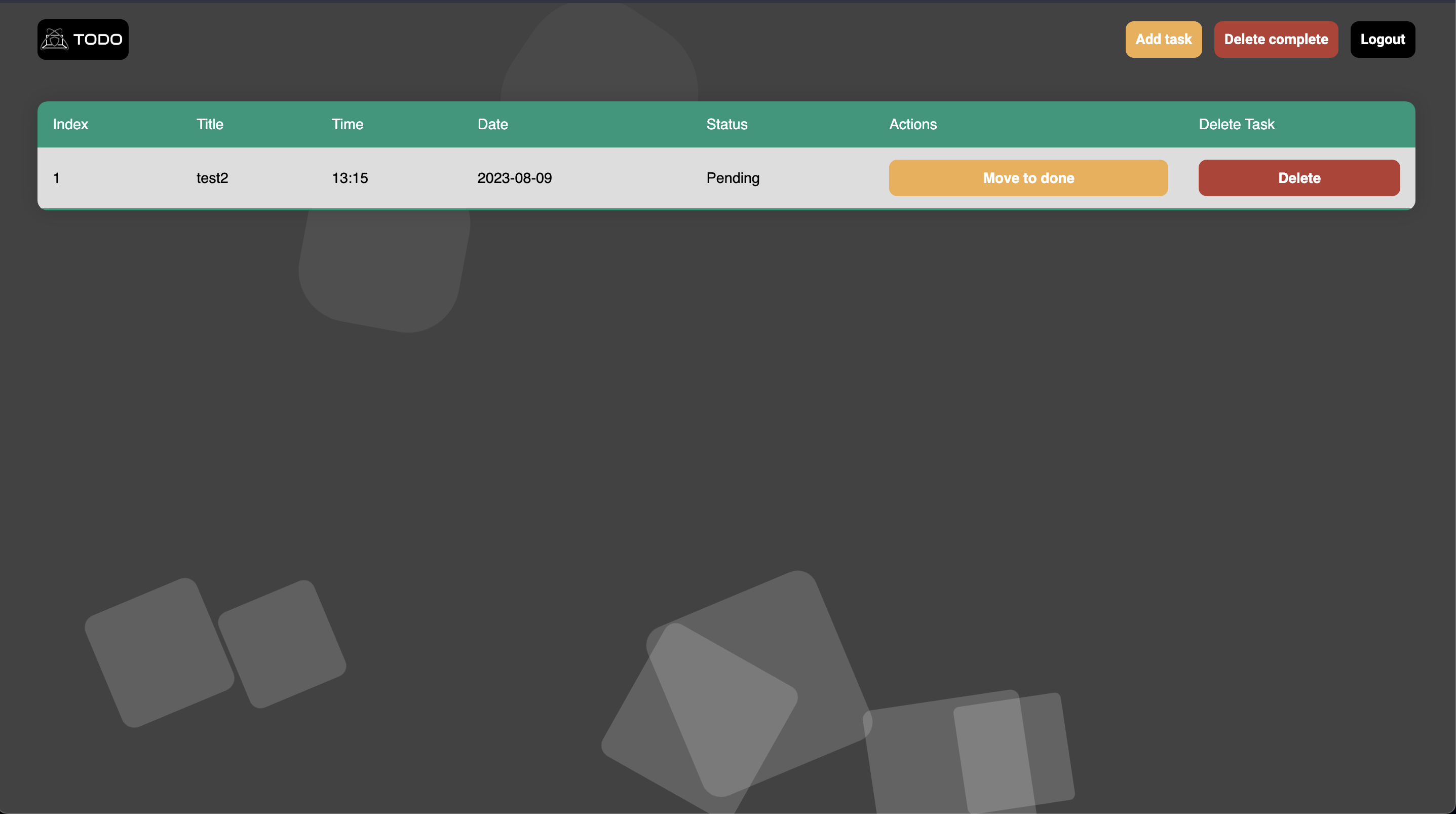Screen dimensions: 1456x814
Task: Click the Delete complete button
Action: tap(1276, 40)
